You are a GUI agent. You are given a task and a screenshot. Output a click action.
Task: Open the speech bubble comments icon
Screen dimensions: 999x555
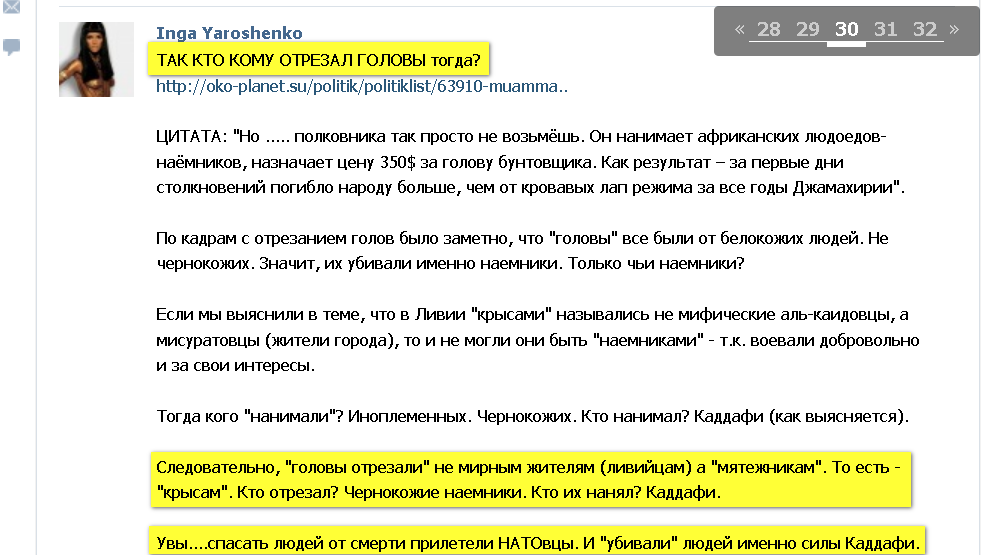click(x=11, y=47)
